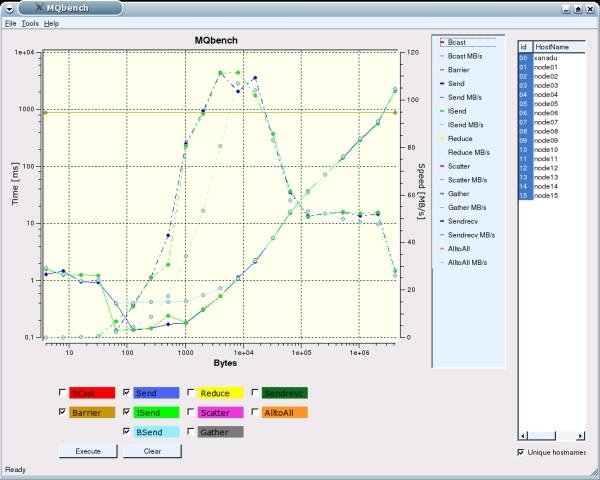Click the Scatter legend entry

[459, 165]
